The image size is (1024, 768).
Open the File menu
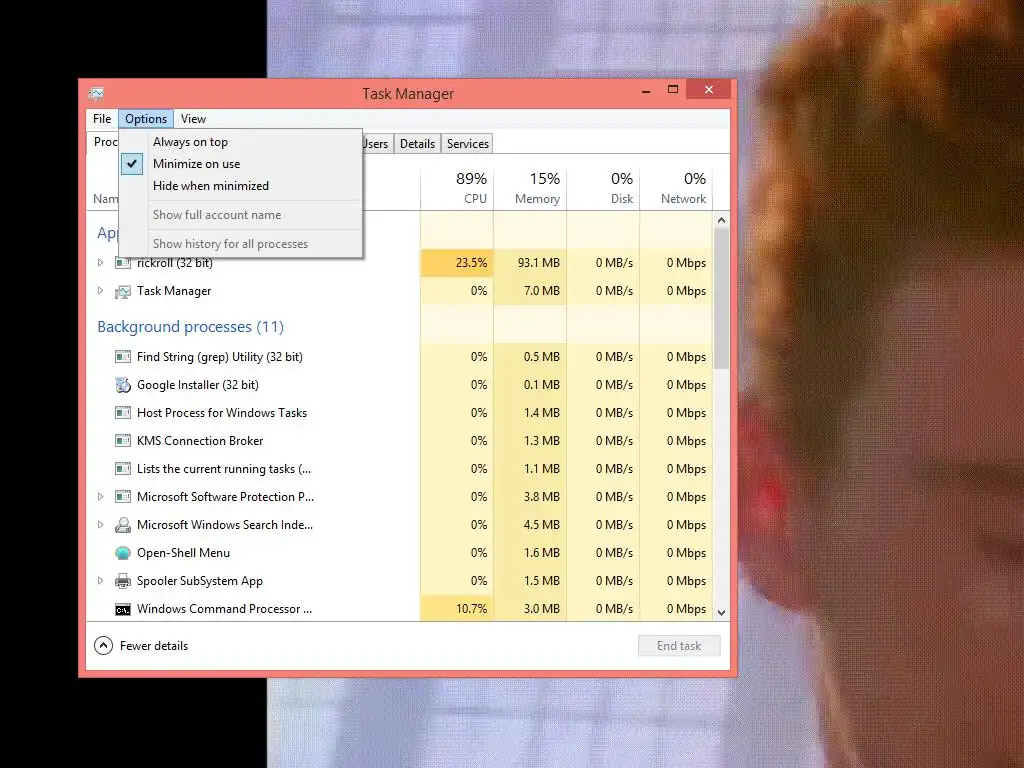tap(102, 119)
